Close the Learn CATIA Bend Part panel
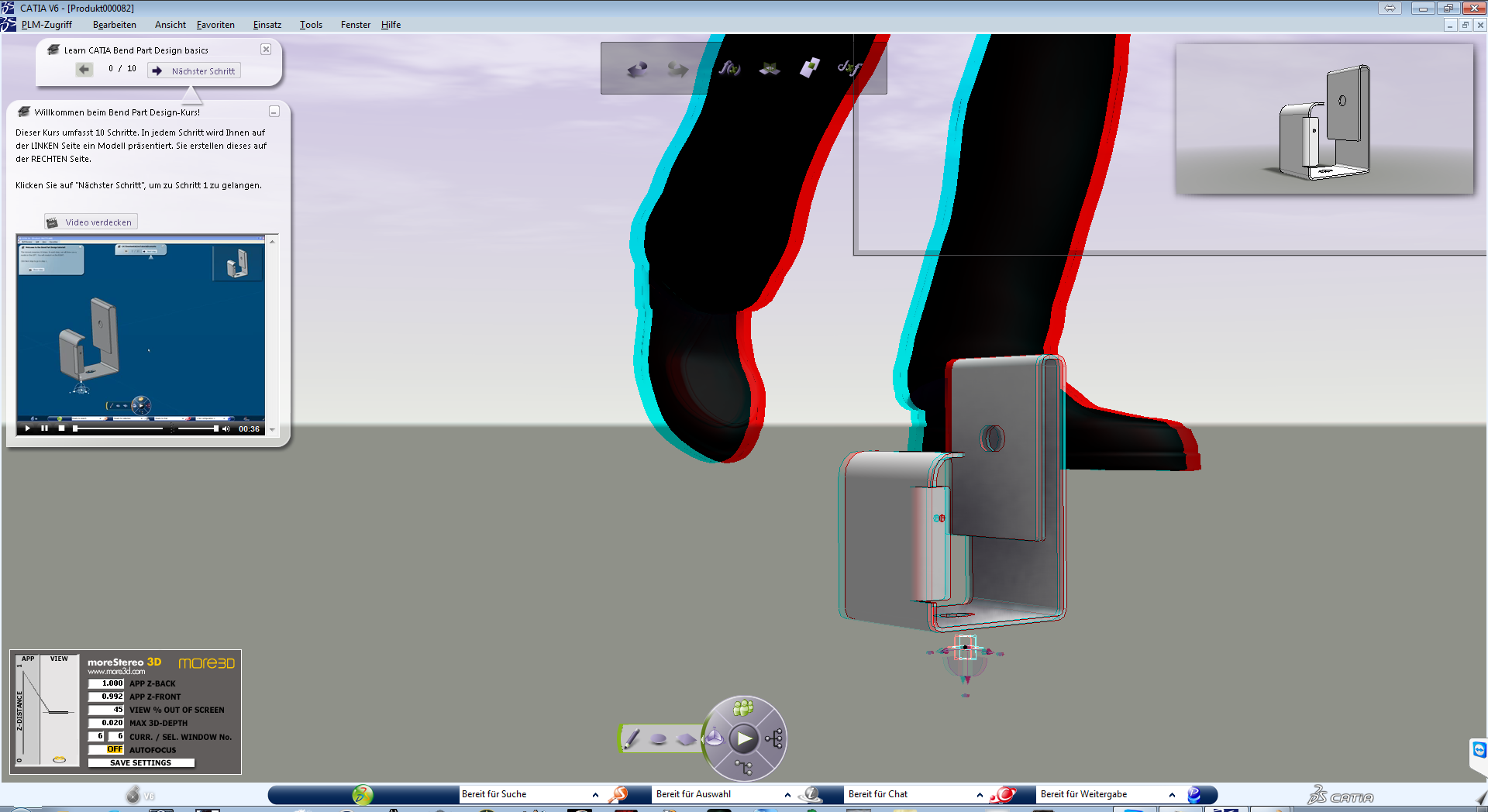 tap(266, 49)
